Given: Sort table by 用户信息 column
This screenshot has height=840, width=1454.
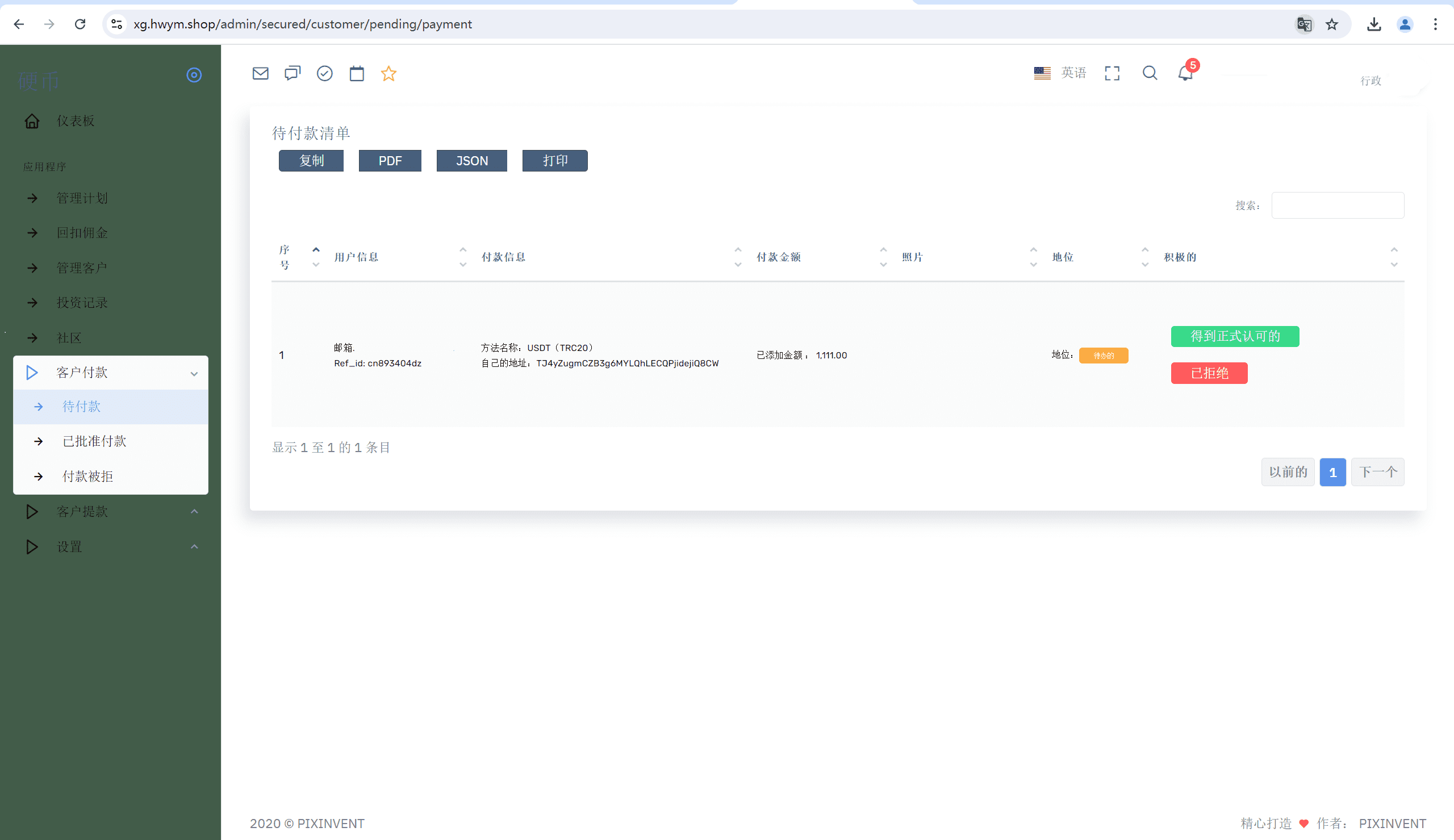Looking at the screenshot, I should pos(400,257).
